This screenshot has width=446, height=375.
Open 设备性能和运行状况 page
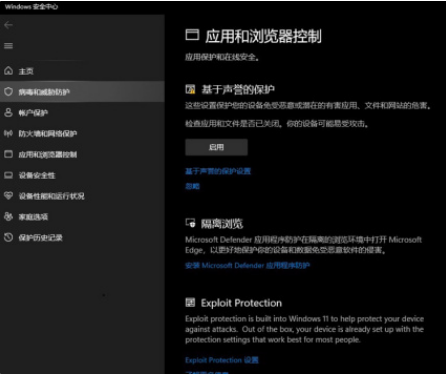82,196
